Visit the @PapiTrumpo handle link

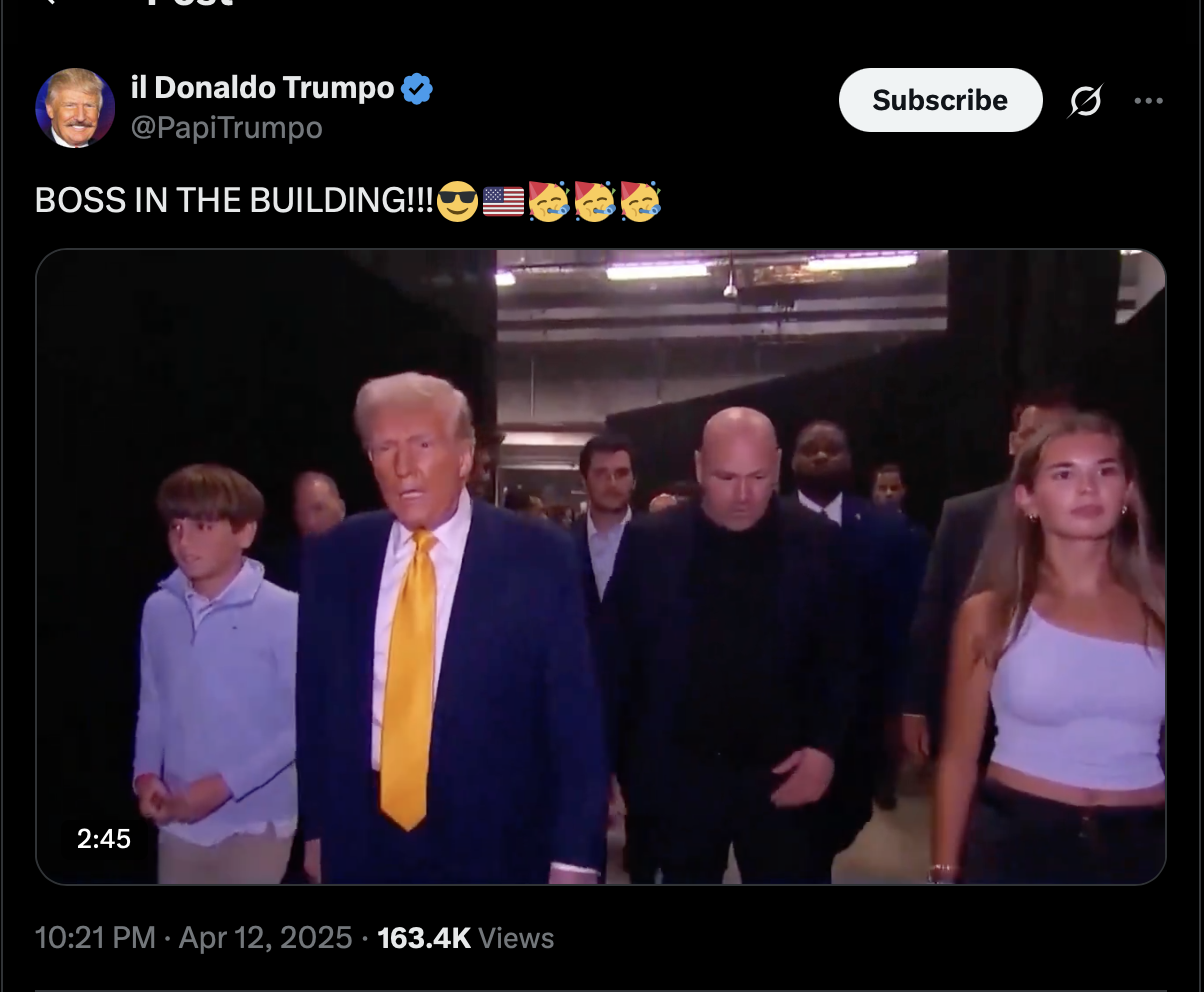click(x=227, y=128)
